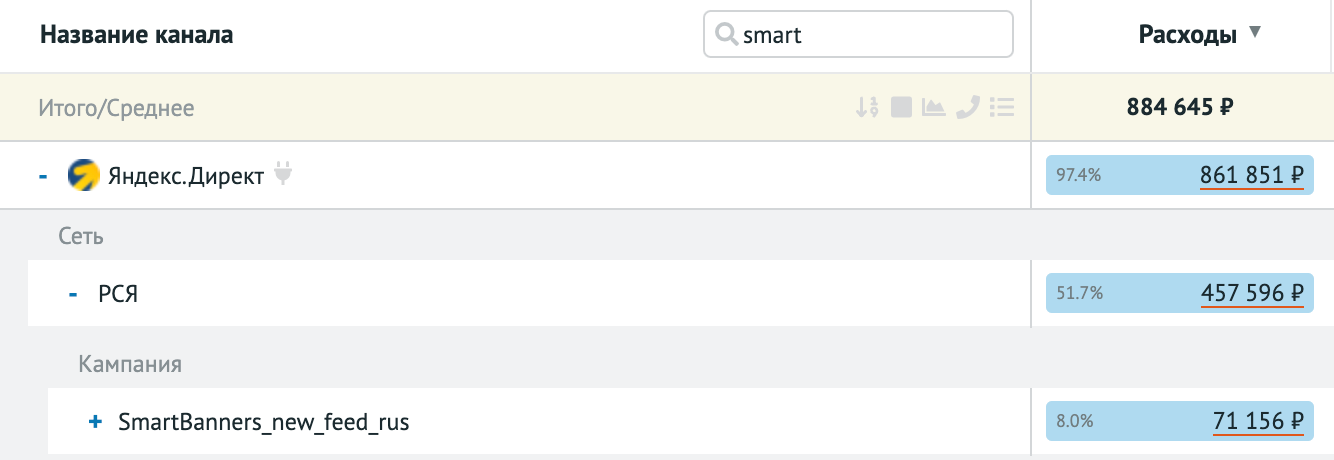1334x460 pixels.
Task: Click the magnifier icon in search box
Action: tap(725, 35)
